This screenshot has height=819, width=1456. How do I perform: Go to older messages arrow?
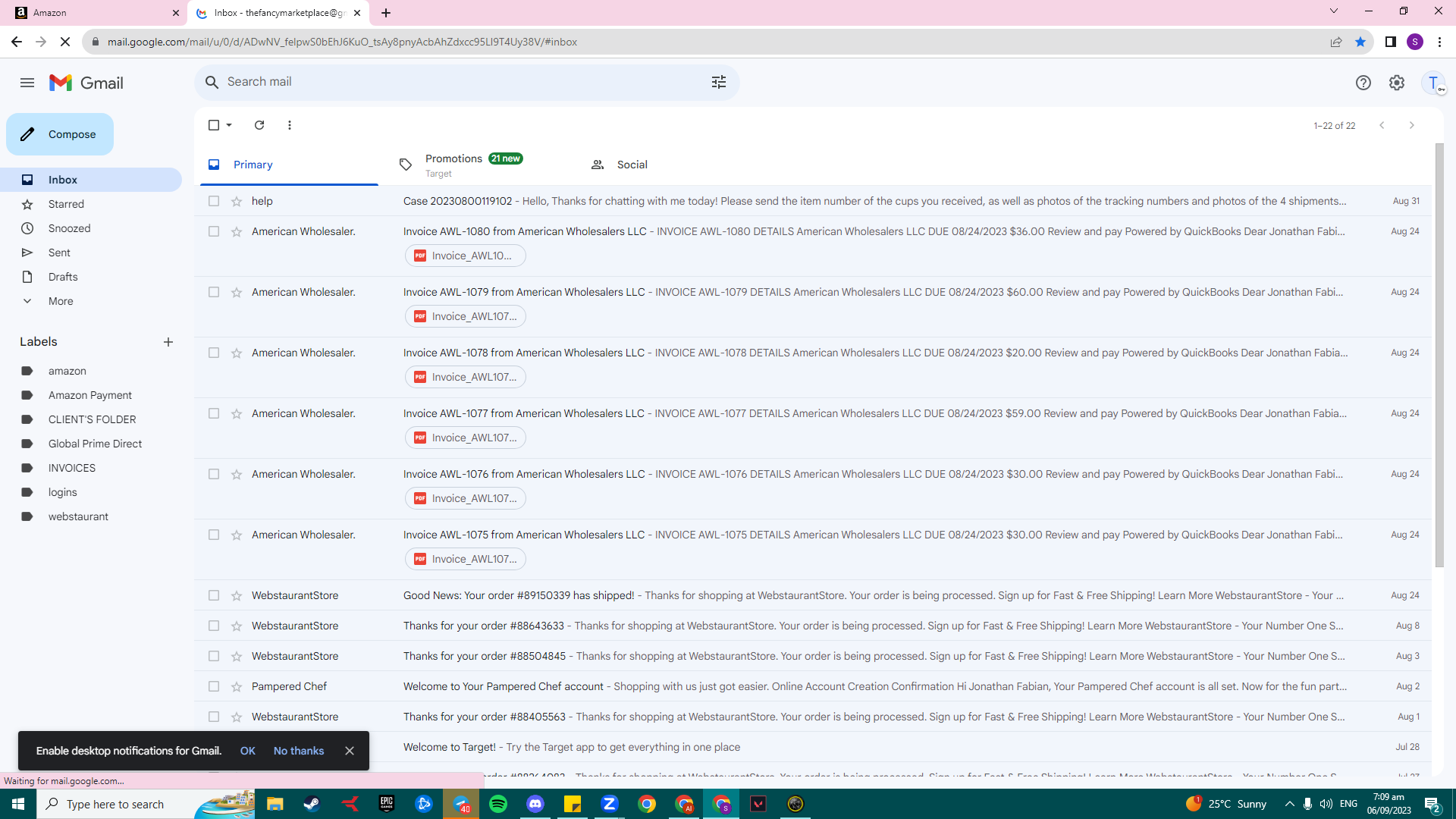coord(1412,125)
